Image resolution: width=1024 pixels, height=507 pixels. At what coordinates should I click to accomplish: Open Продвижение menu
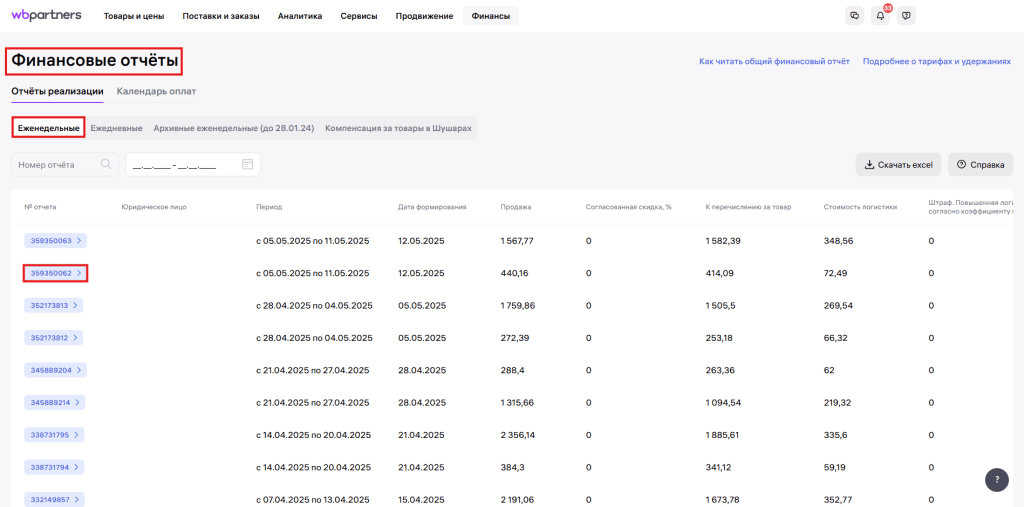[424, 16]
